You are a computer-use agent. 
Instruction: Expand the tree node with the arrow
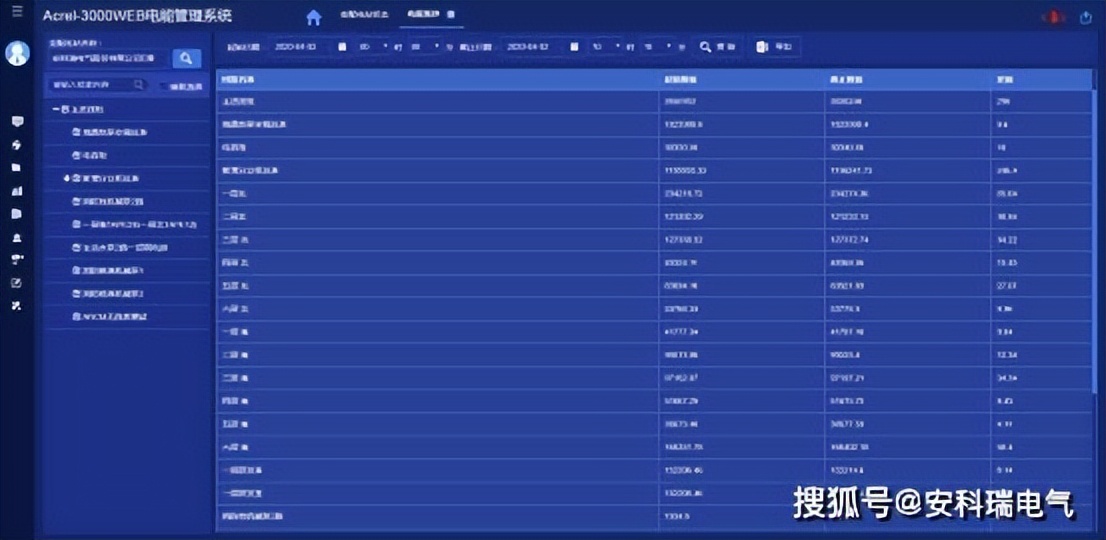(x=66, y=178)
